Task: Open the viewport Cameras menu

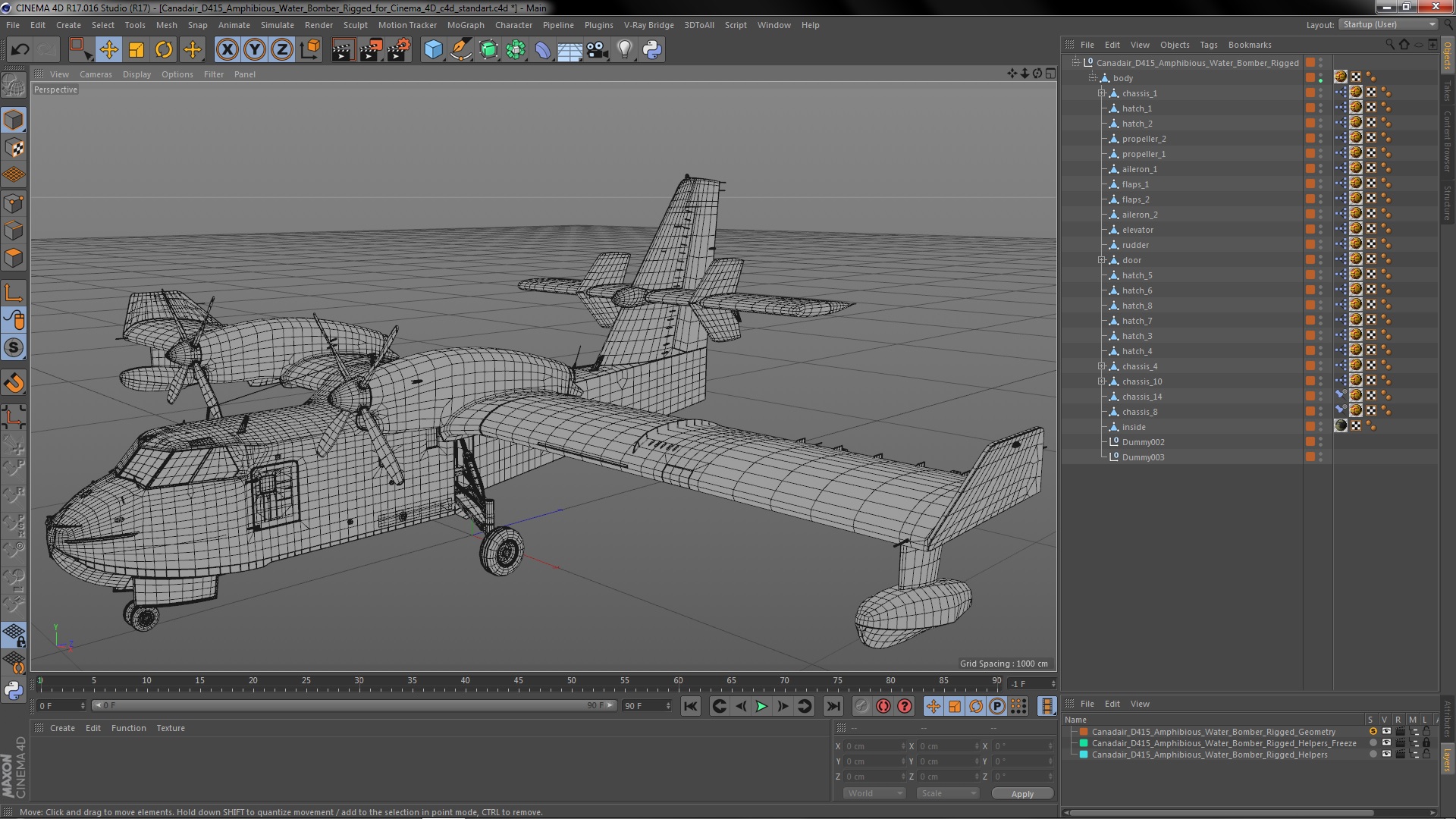Action: click(96, 74)
